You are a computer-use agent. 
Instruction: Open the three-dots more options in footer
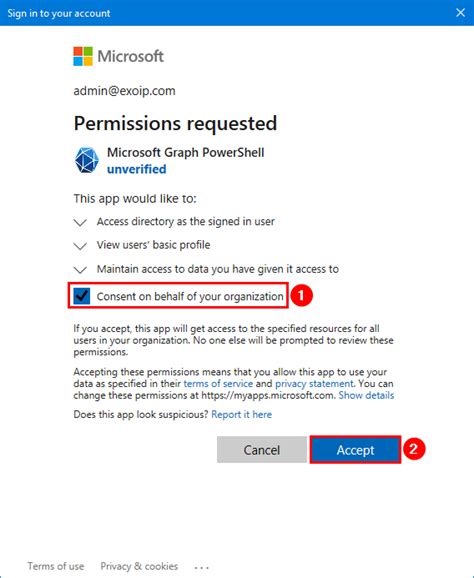coord(201,567)
